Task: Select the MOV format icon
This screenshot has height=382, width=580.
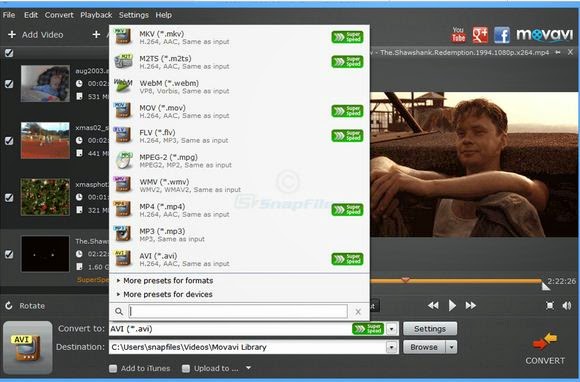Action: (x=123, y=111)
